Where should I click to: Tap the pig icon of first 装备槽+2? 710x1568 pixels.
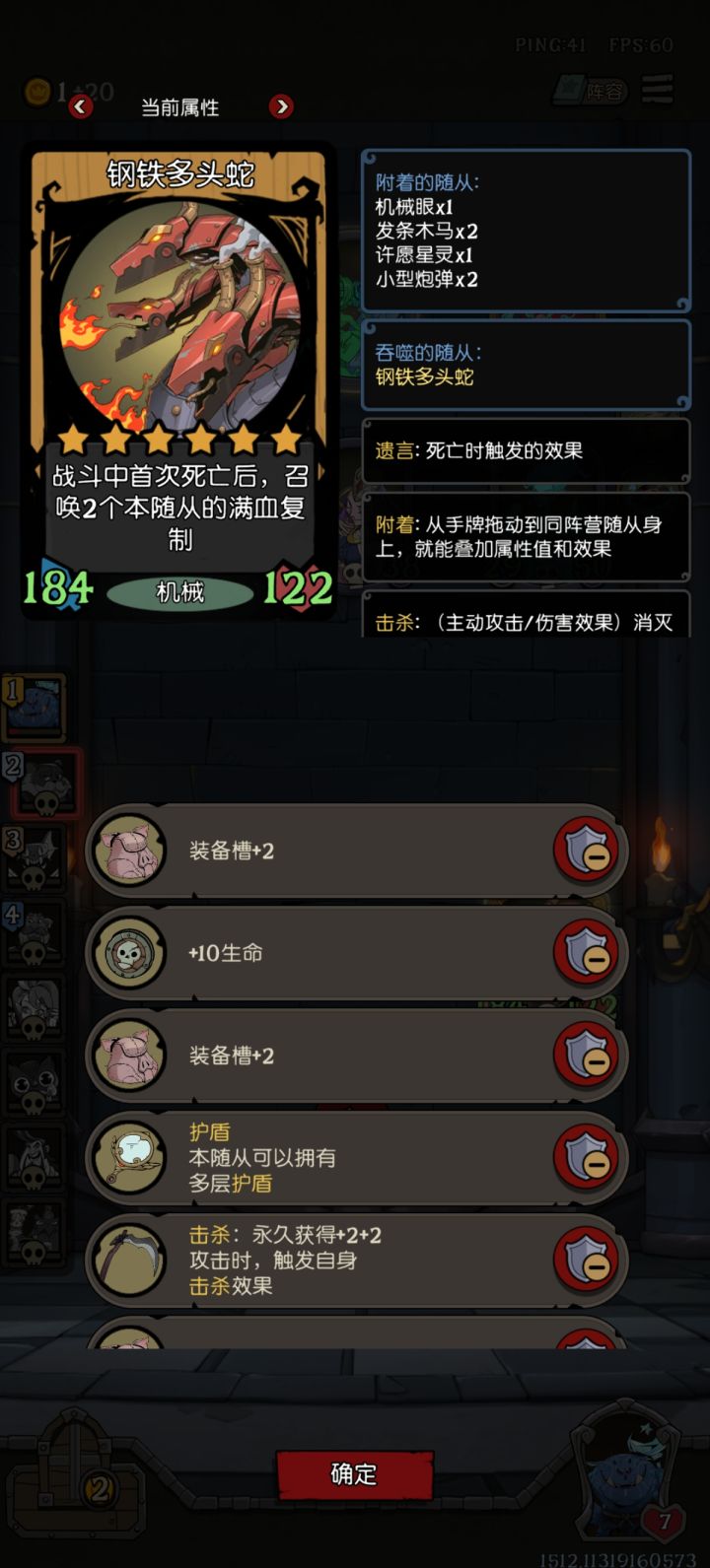[128, 851]
